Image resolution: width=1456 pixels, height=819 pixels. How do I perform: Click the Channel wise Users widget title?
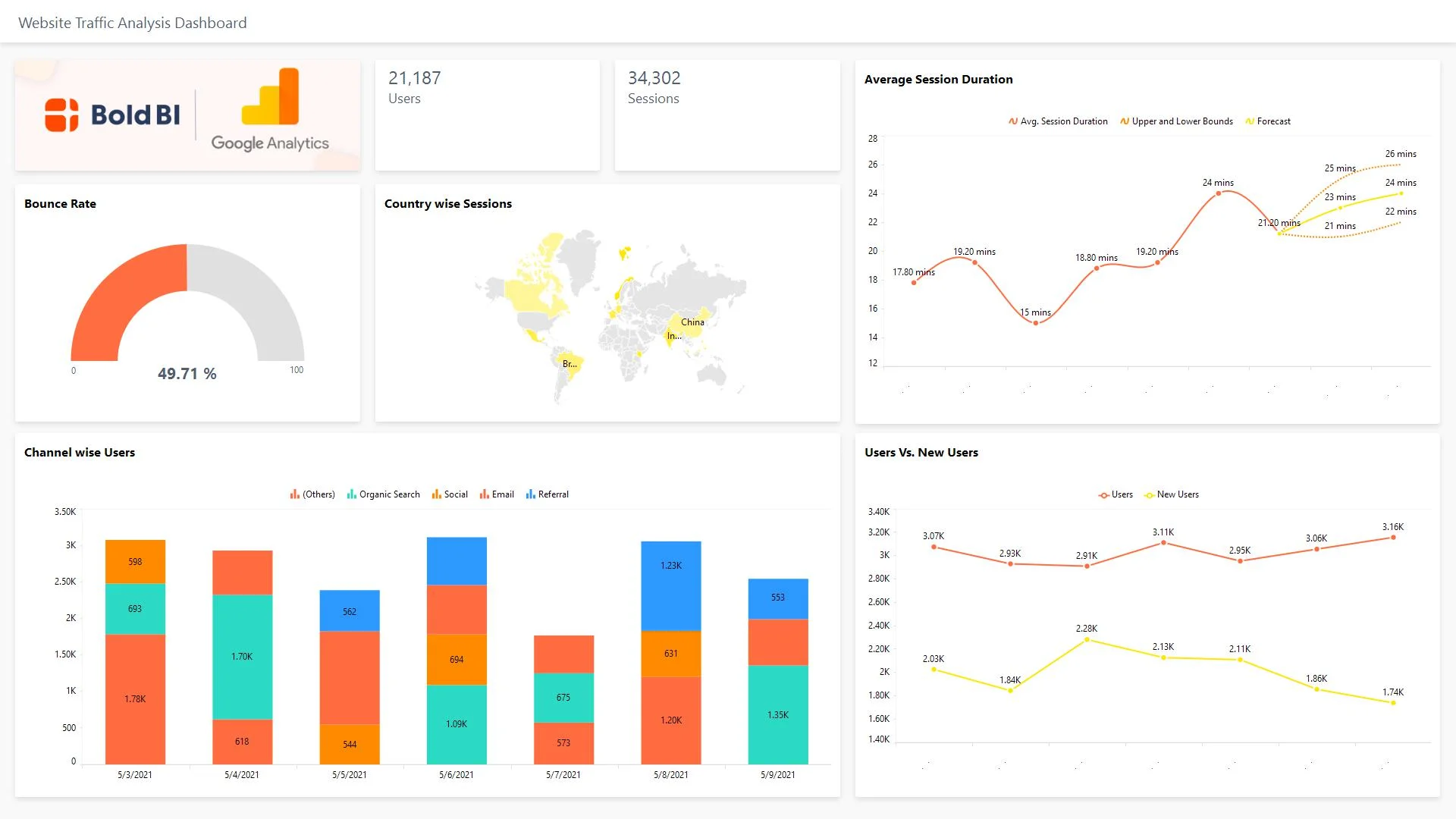(x=80, y=453)
